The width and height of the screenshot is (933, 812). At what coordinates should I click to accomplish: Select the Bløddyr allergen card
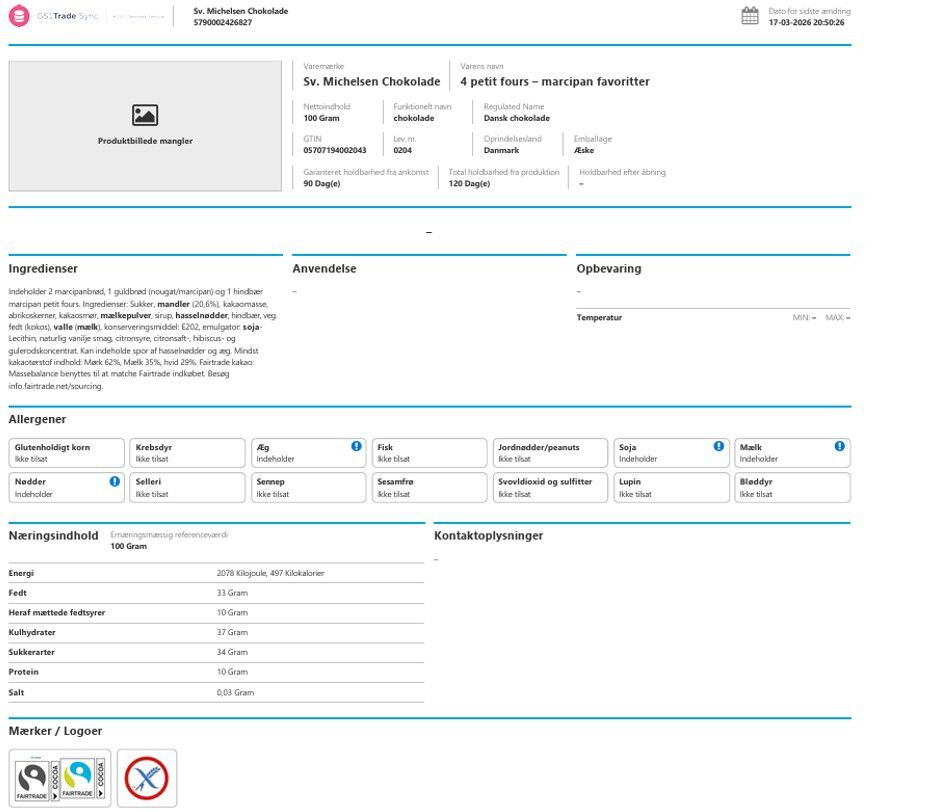tap(792, 488)
